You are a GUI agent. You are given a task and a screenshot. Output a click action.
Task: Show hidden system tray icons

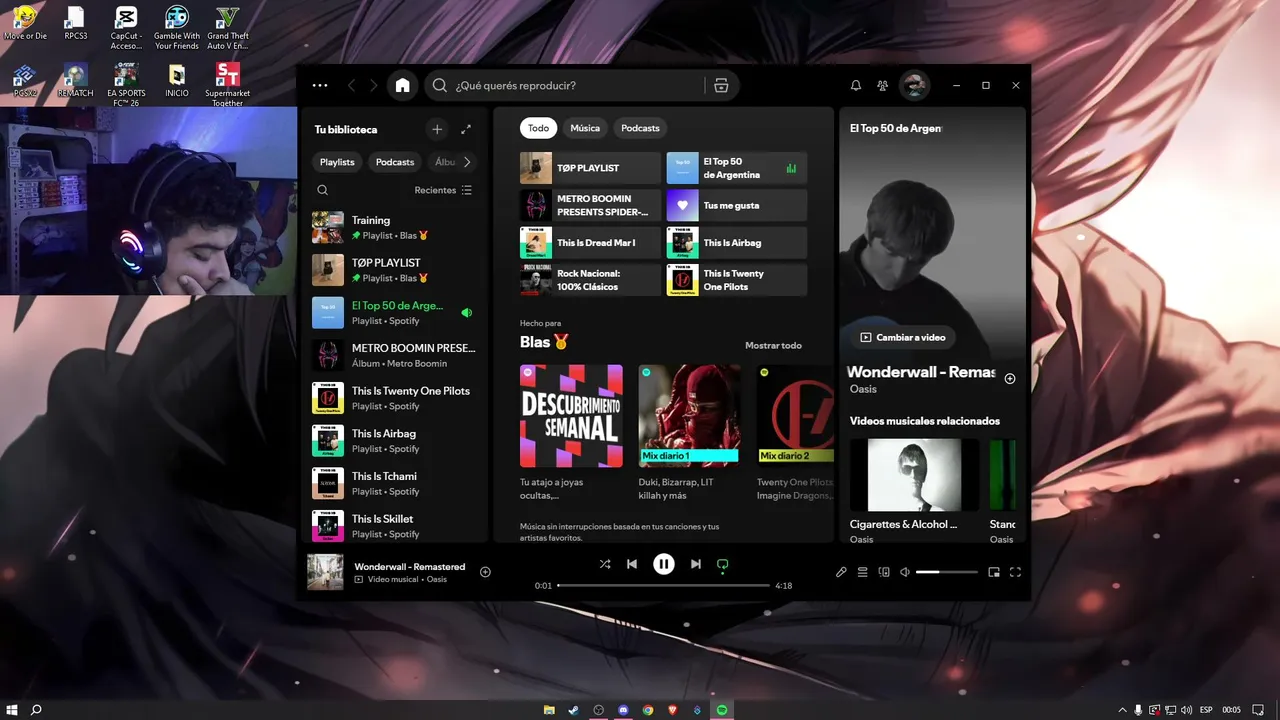click(1122, 710)
